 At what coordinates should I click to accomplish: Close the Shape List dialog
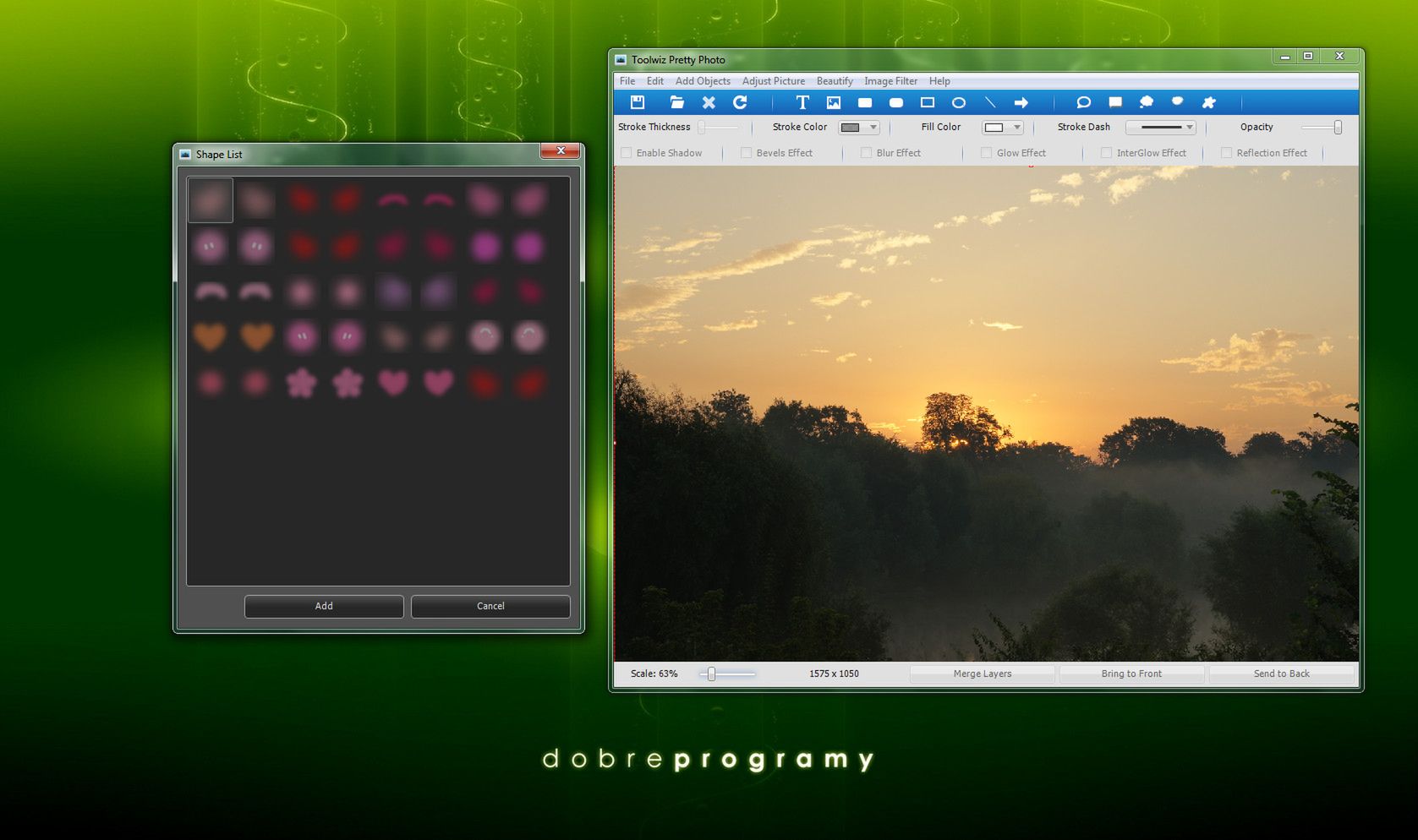[561, 150]
